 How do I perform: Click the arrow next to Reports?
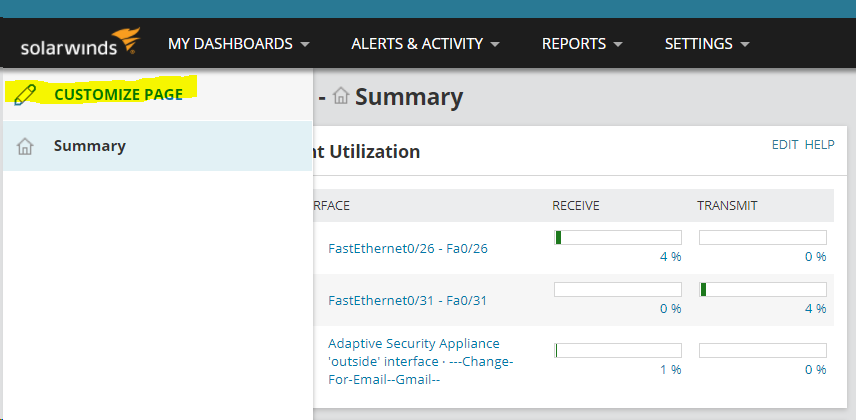[617, 44]
